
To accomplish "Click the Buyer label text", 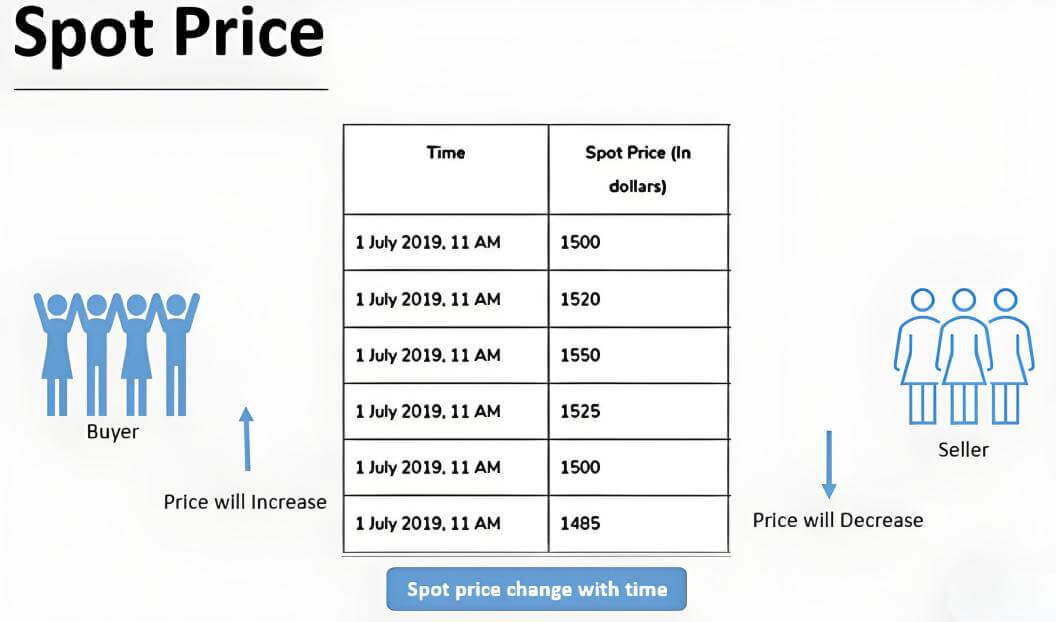I will point(112,431).
